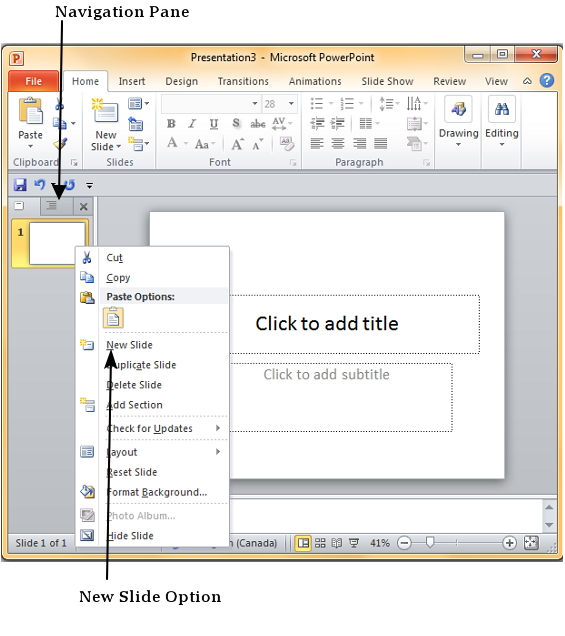Open the Insert ribbon tab
The image size is (565, 636).
[131, 81]
